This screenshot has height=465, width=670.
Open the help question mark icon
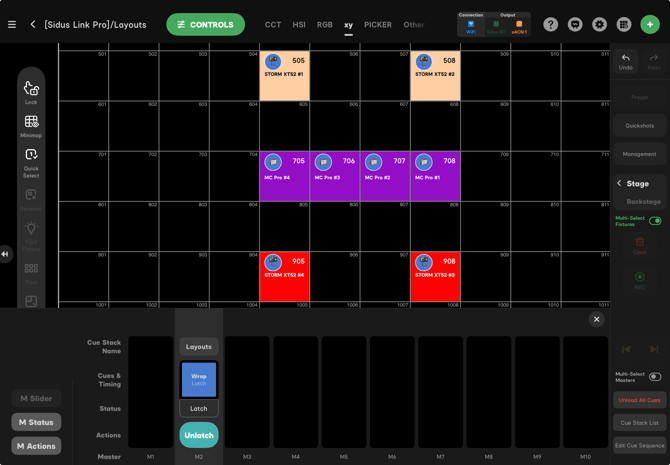point(551,24)
